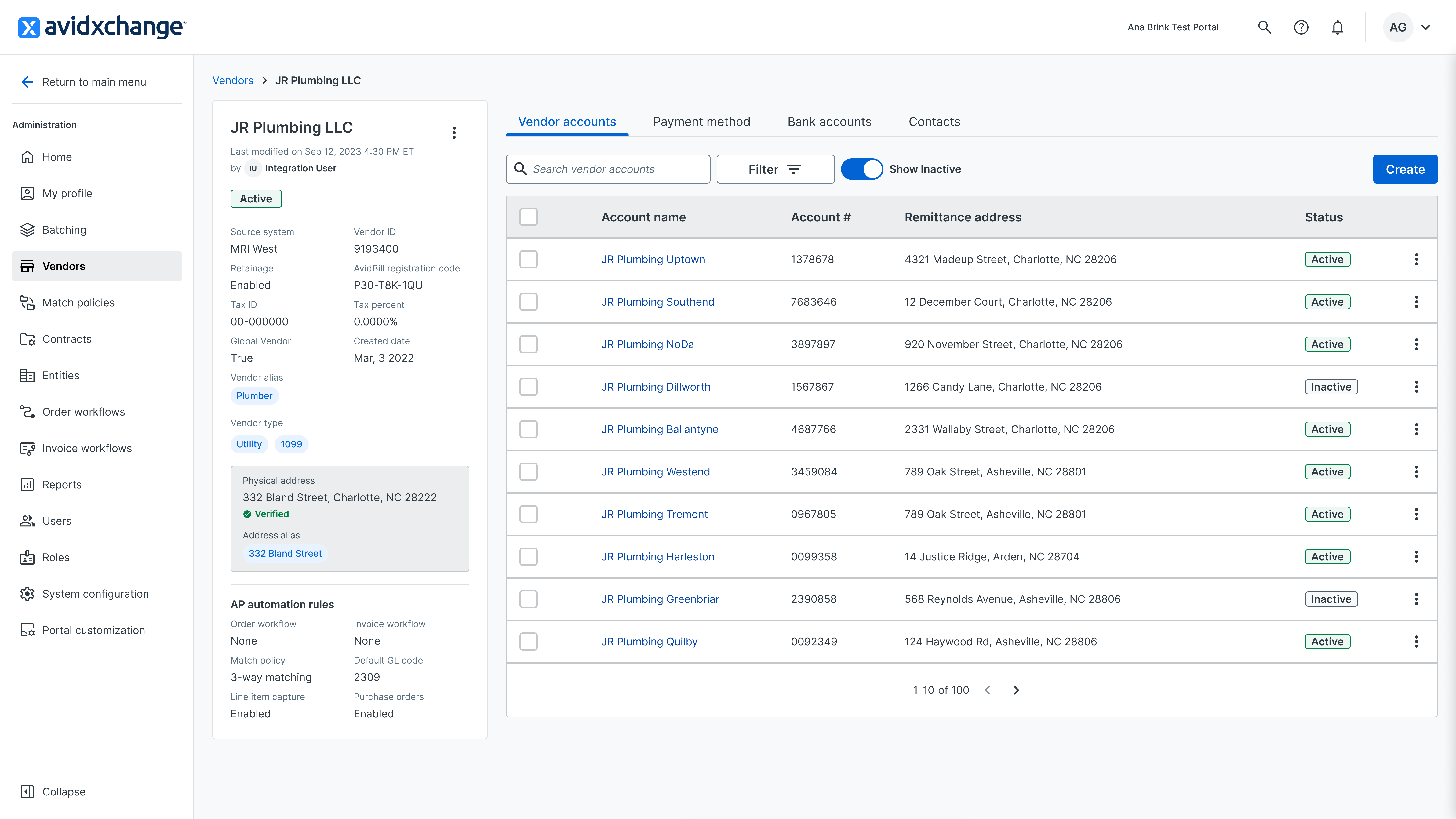Click the Create button
This screenshot has height=819, width=1456.
coord(1405,169)
